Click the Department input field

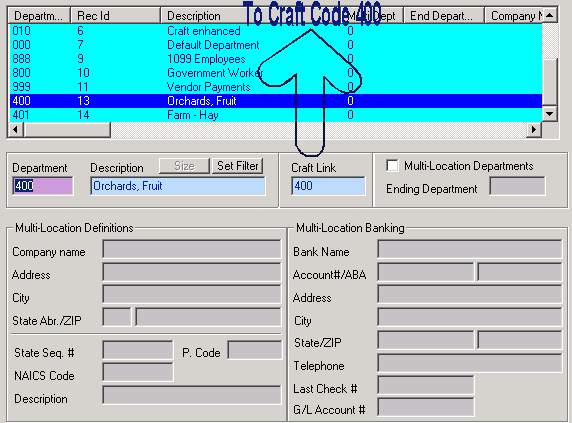43,186
